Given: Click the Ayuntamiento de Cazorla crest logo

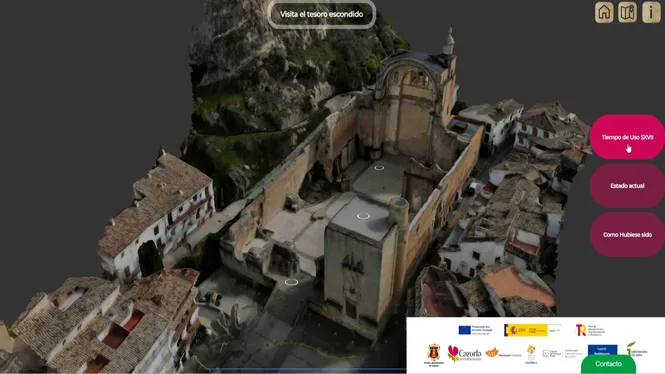Looking at the screenshot, I should [433, 354].
